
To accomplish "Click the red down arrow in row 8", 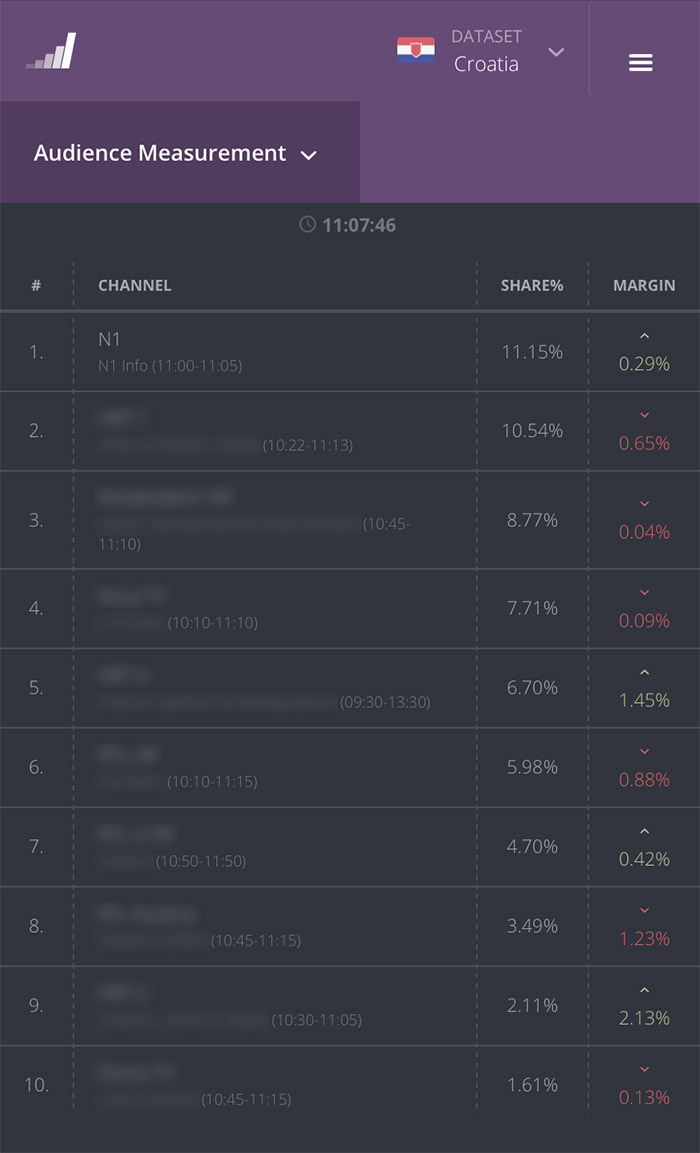I will [644, 910].
